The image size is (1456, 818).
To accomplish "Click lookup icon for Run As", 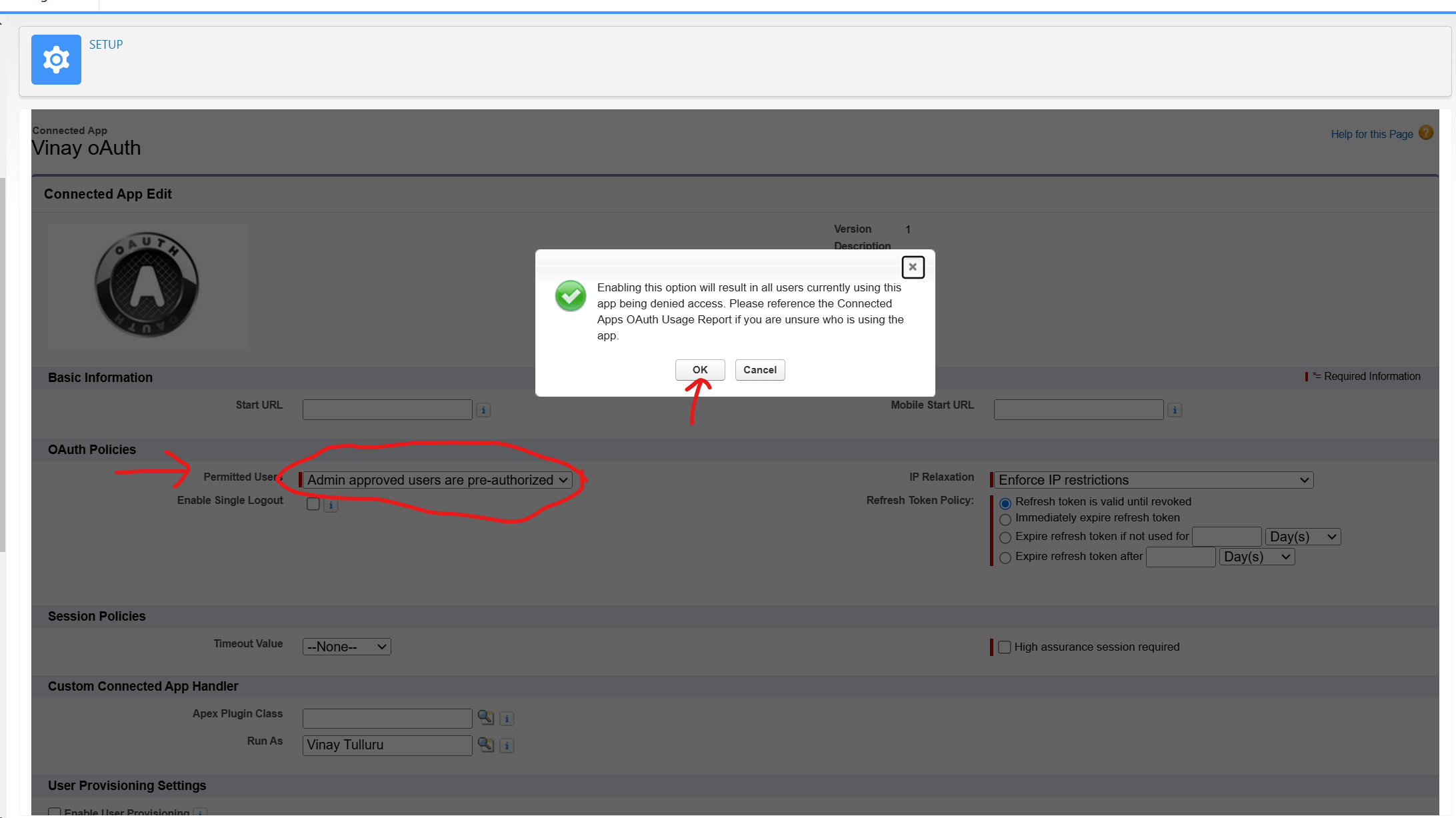I will pyautogui.click(x=486, y=745).
